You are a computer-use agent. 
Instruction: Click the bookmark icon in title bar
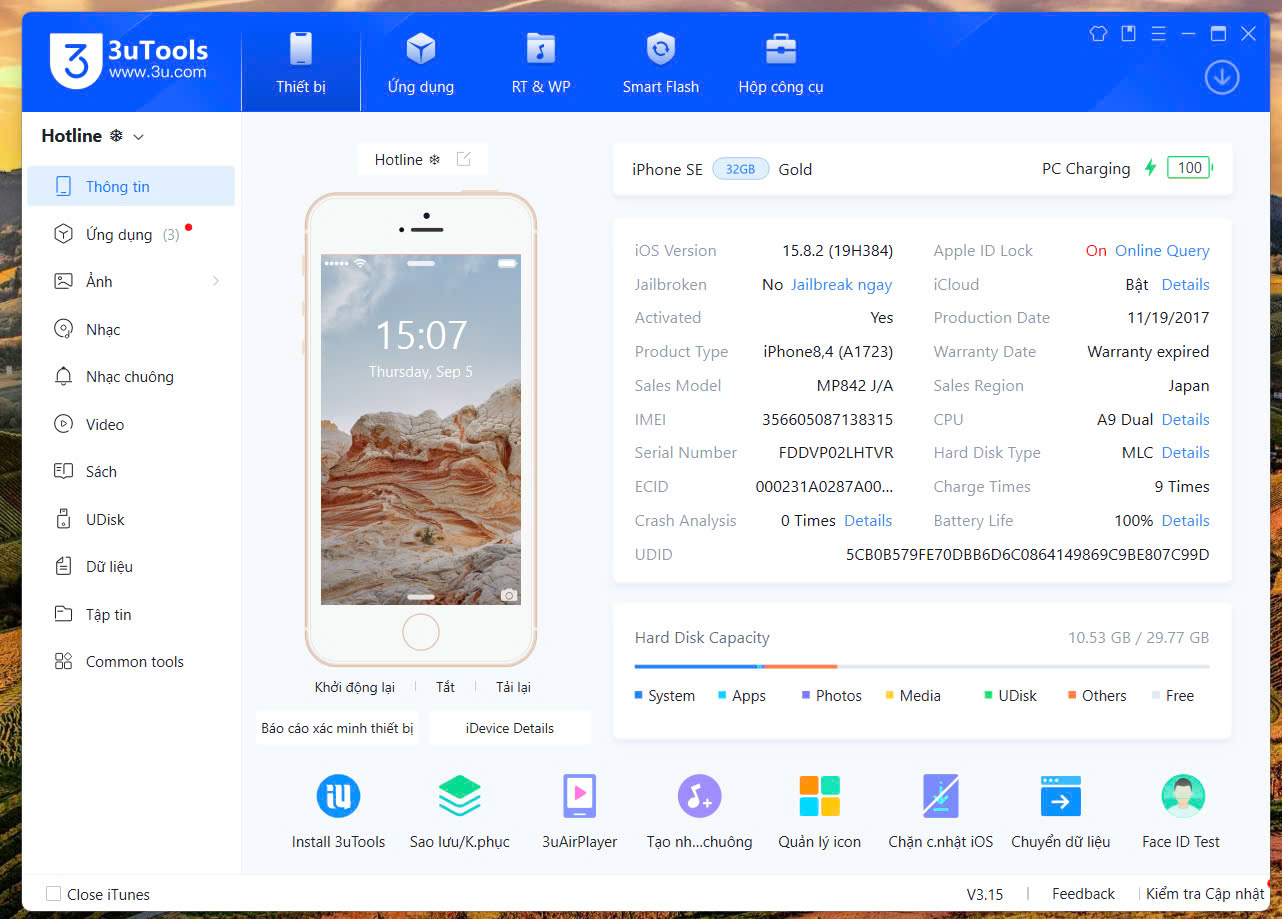[1128, 33]
